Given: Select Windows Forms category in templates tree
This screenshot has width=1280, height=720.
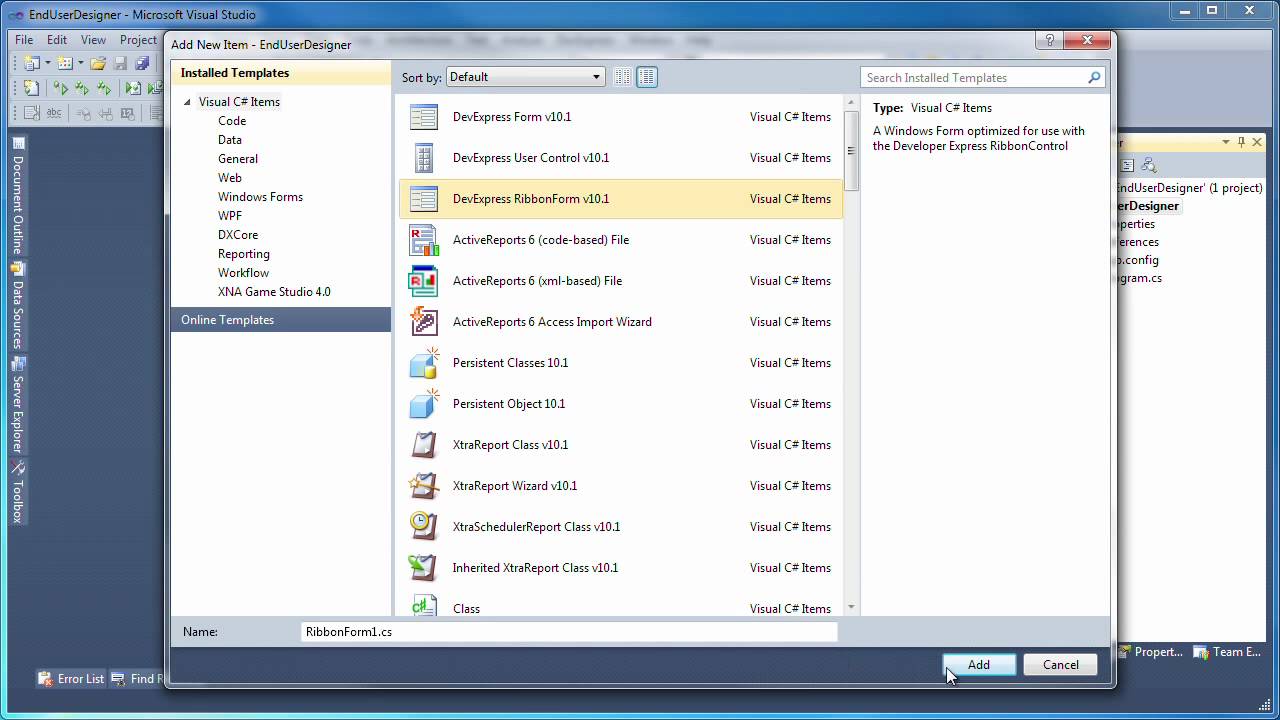Looking at the screenshot, I should (x=260, y=197).
